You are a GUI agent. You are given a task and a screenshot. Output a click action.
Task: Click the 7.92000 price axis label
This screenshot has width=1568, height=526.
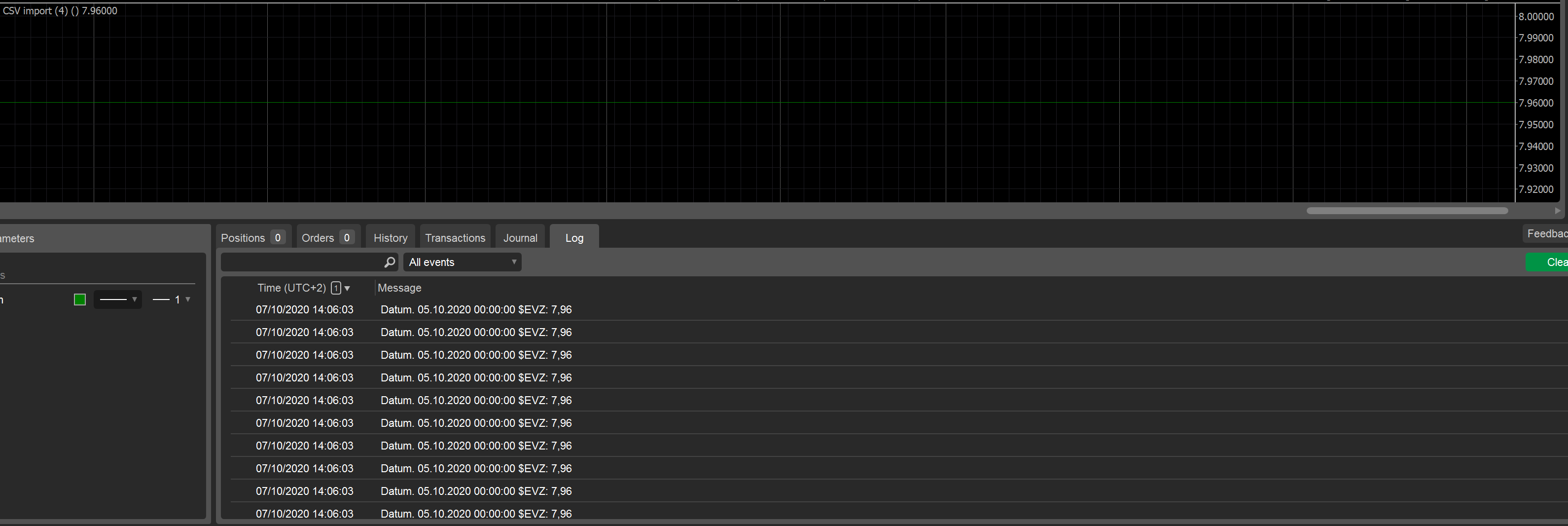click(x=1536, y=189)
